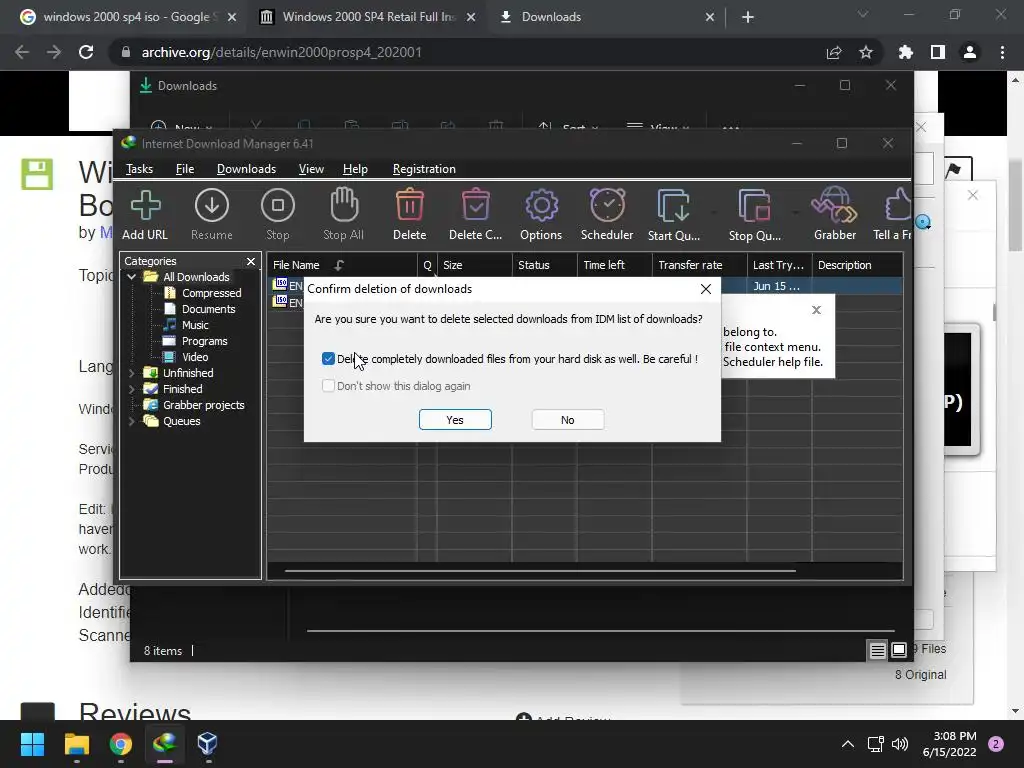Click the Start Queue toolbar icon
The image size is (1024, 768).
674,214
